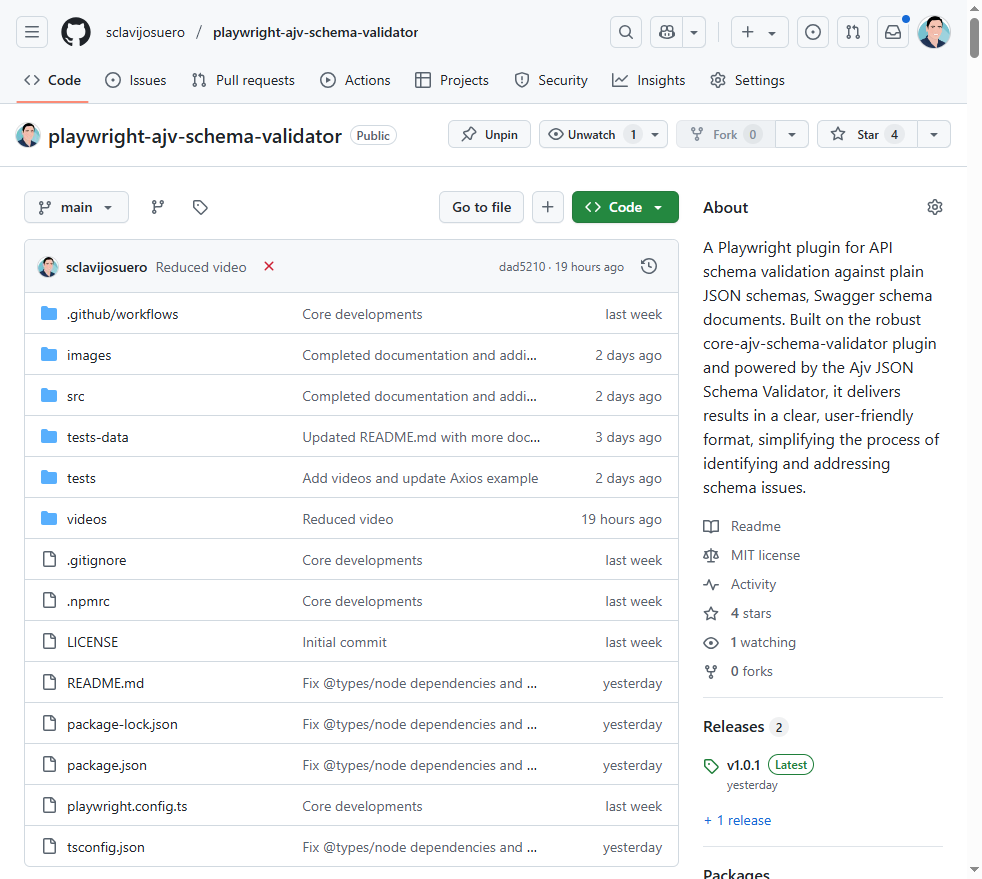View the 0 forks link
Screen dimensions: 982x879
pyautogui.click(x=752, y=672)
